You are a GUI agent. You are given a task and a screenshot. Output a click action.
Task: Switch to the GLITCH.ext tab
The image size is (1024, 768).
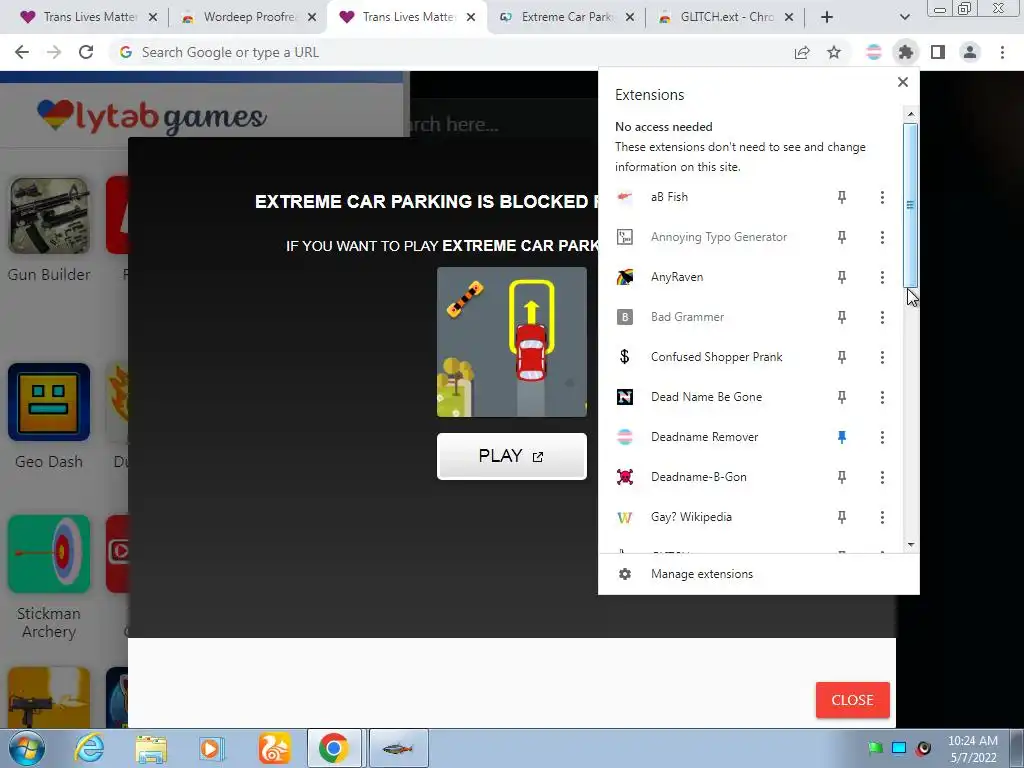[x=726, y=17]
